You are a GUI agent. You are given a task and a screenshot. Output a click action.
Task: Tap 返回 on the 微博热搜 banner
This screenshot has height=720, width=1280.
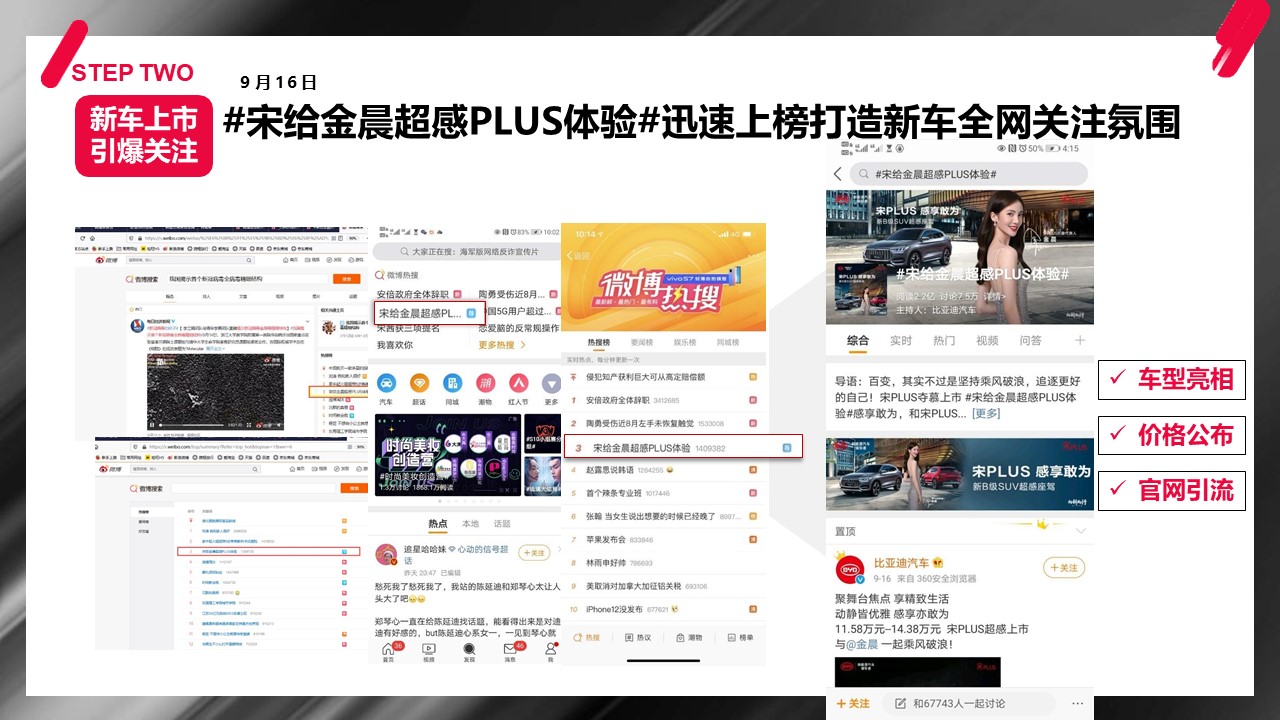[x=578, y=256]
